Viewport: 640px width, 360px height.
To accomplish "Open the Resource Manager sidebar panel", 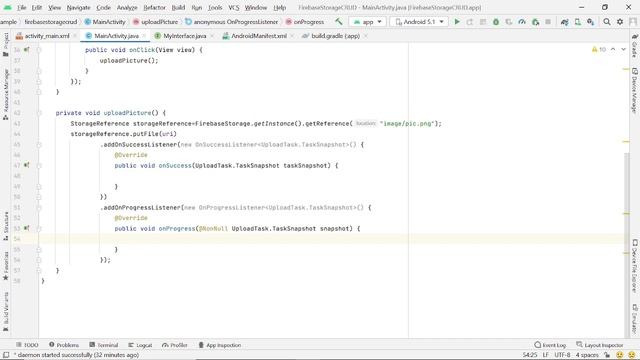I will (6, 94).
